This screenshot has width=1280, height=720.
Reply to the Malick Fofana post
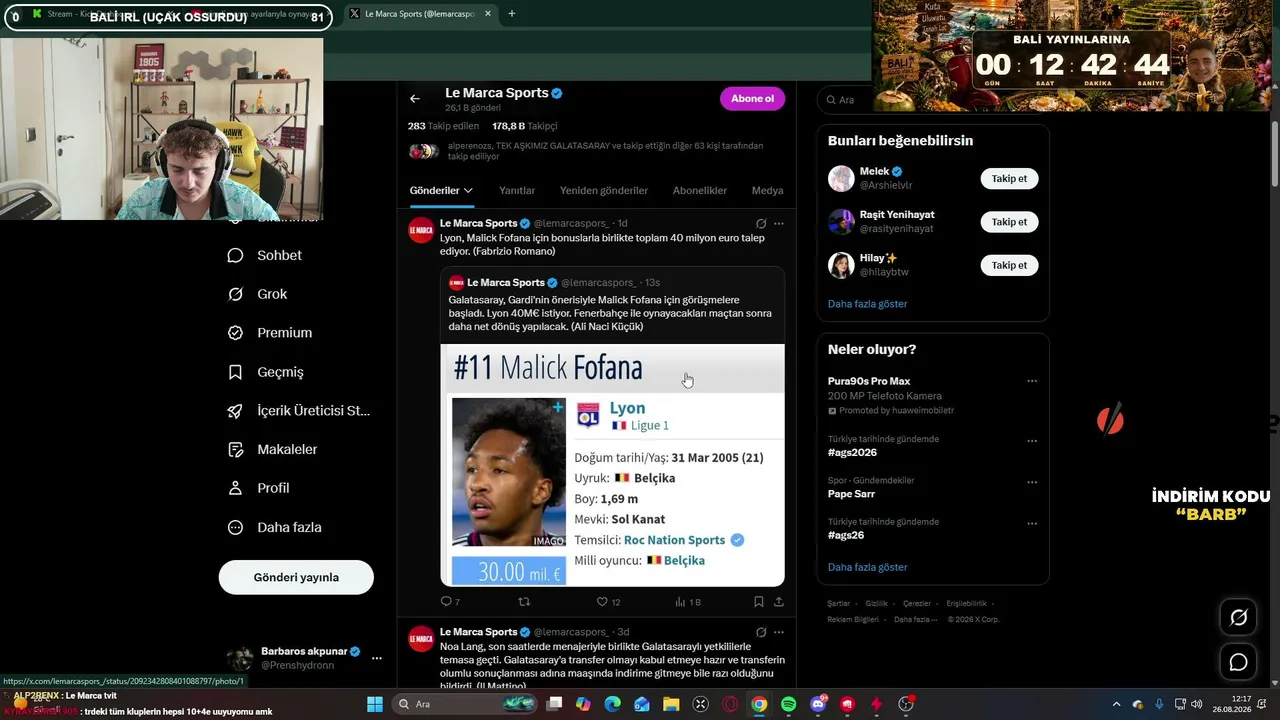point(450,602)
